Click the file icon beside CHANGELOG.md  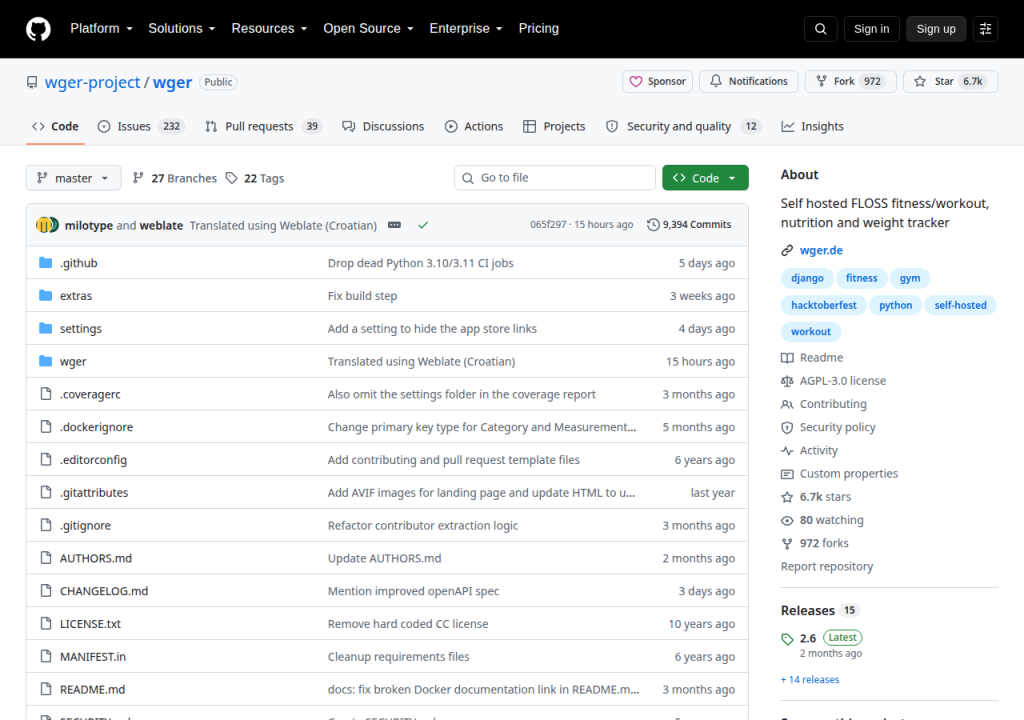click(x=46, y=591)
